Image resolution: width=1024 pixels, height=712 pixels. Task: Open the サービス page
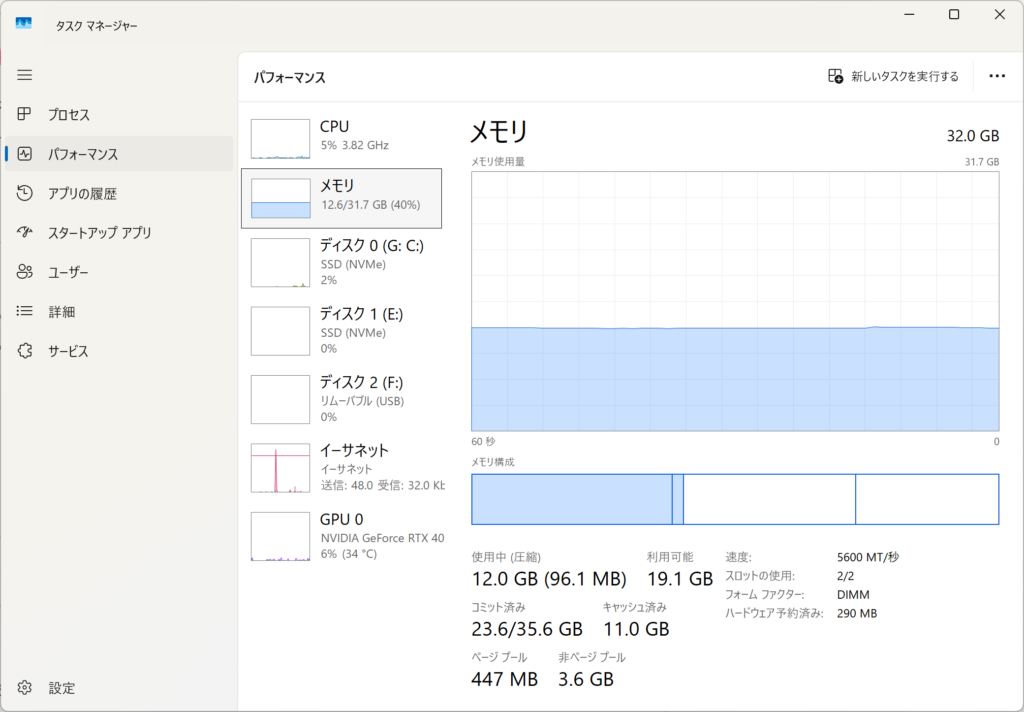(x=119, y=351)
